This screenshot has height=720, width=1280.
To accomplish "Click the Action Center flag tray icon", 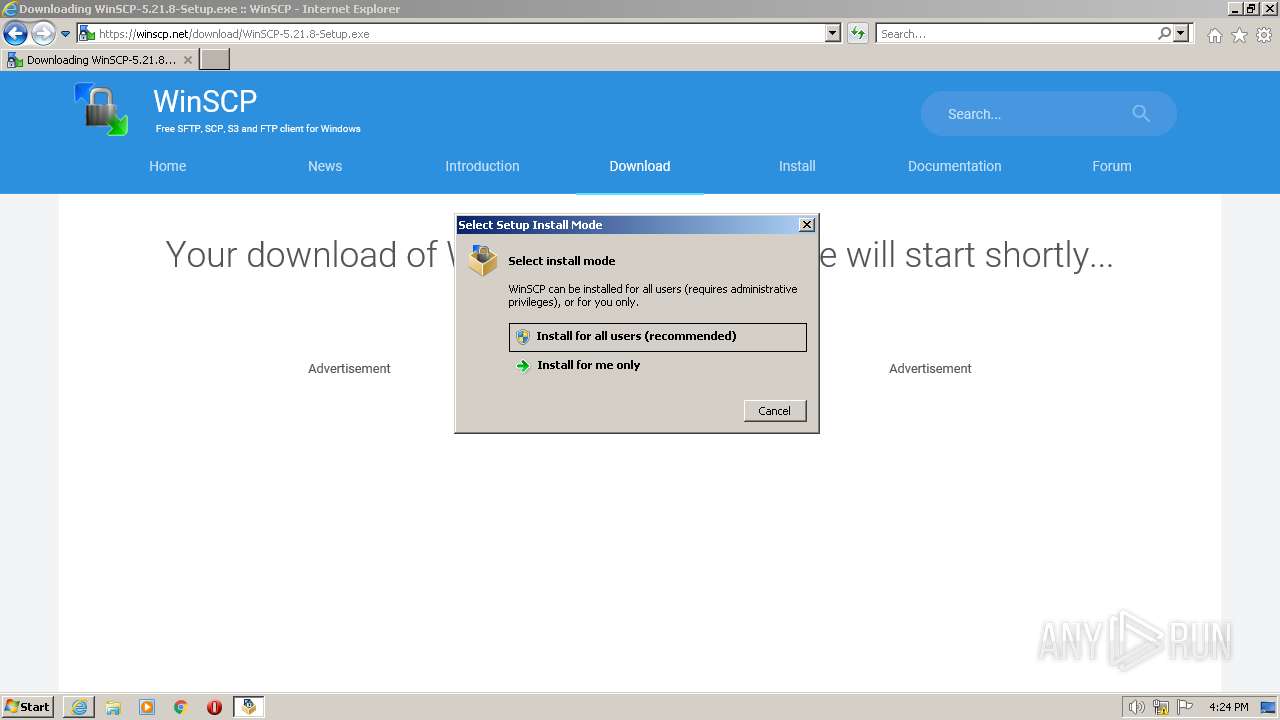I will click(1185, 707).
